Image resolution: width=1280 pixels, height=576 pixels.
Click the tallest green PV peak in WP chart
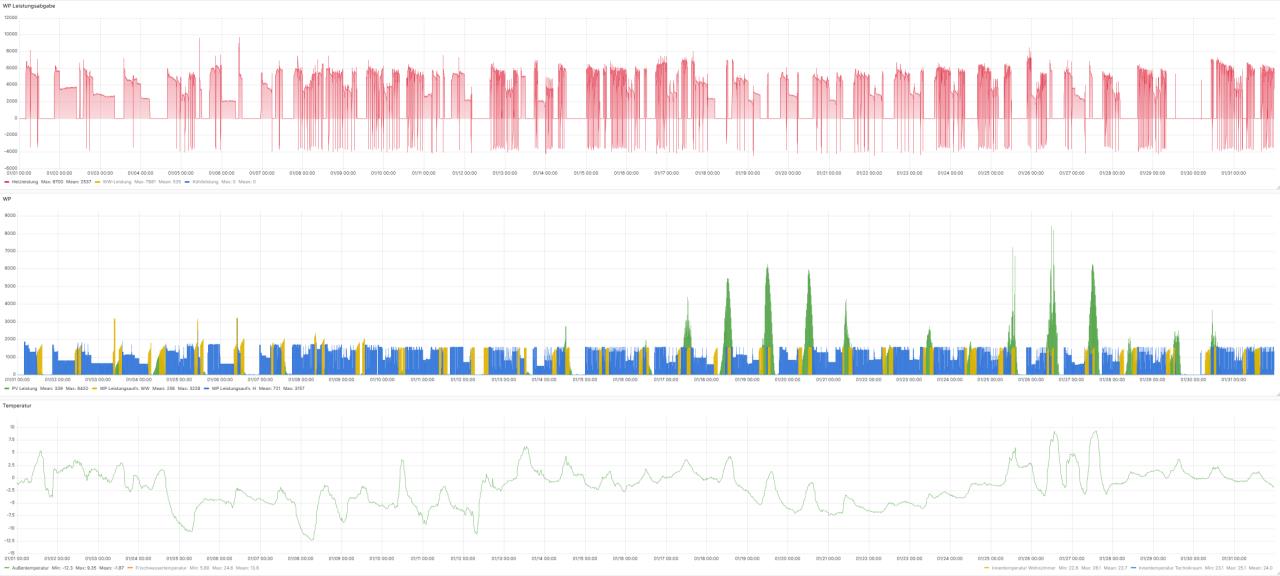click(1052, 228)
